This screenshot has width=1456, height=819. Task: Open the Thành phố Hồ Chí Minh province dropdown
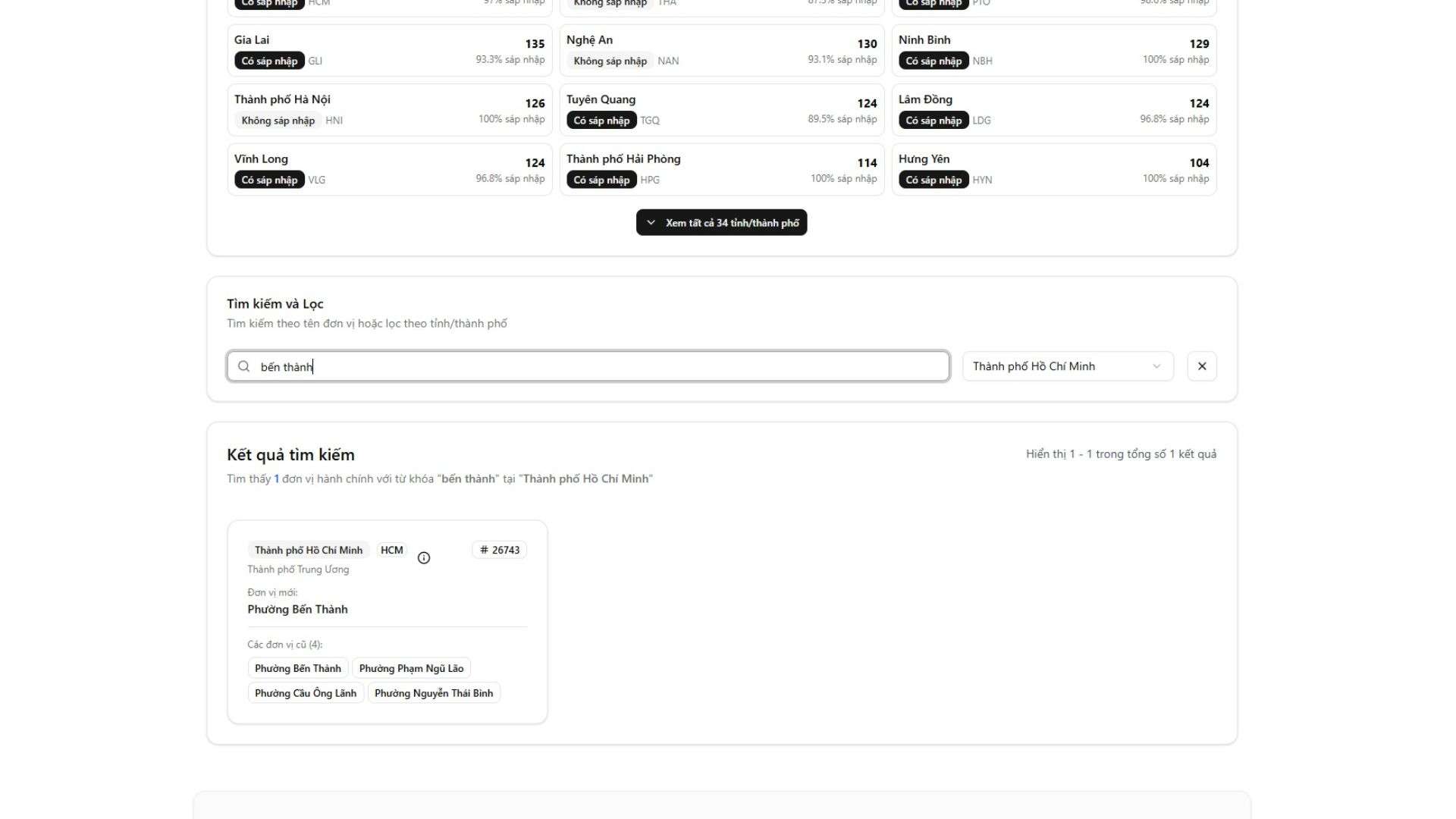tap(1067, 366)
